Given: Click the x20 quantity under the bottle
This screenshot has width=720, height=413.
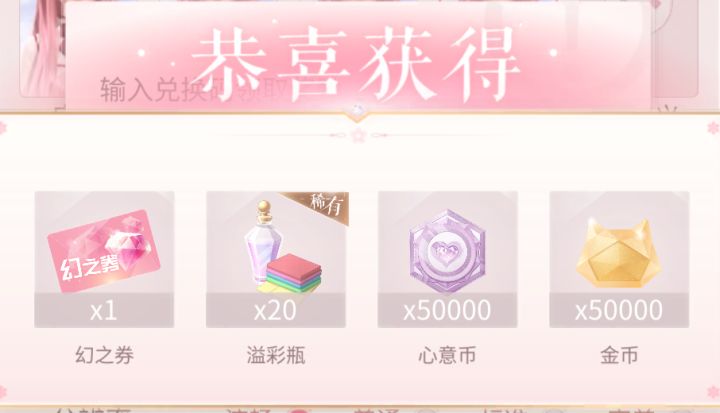Looking at the screenshot, I should point(275,311).
